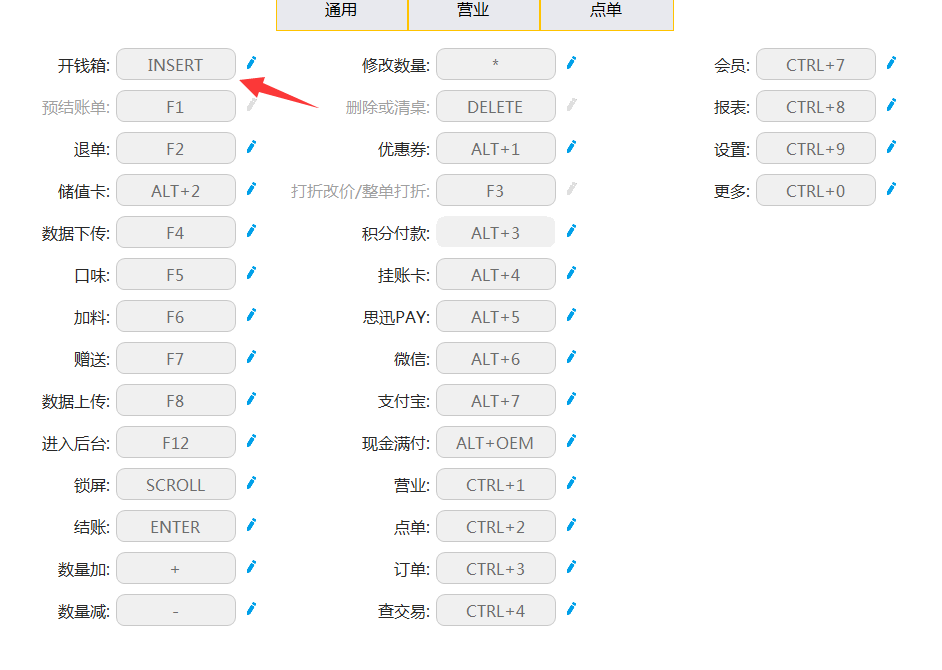Edit the 修改数量 shortcut via pencil icon
Image resolution: width=942 pixels, height=670 pixels.
pyautogui.click(x=571, y=63)
